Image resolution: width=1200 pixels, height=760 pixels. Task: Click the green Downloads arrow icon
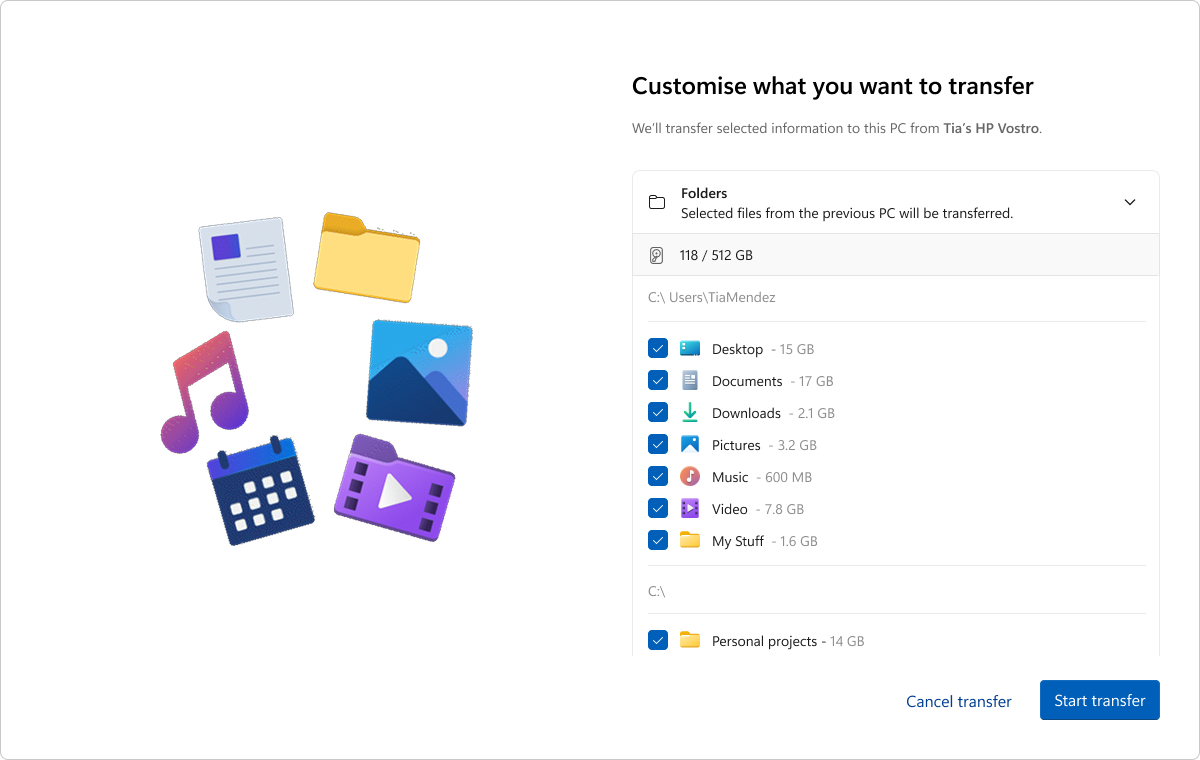pyautogui.click(x=690, y=413)
